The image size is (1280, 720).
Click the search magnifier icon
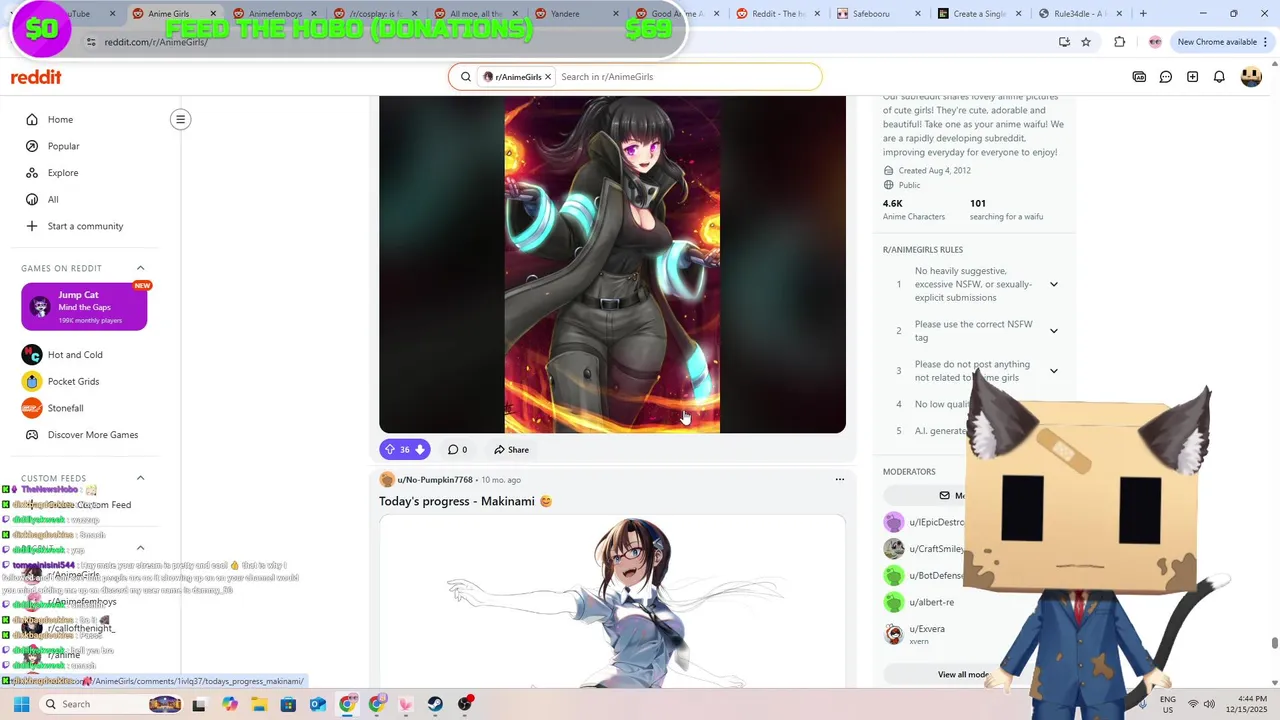[x=466, y=77]
